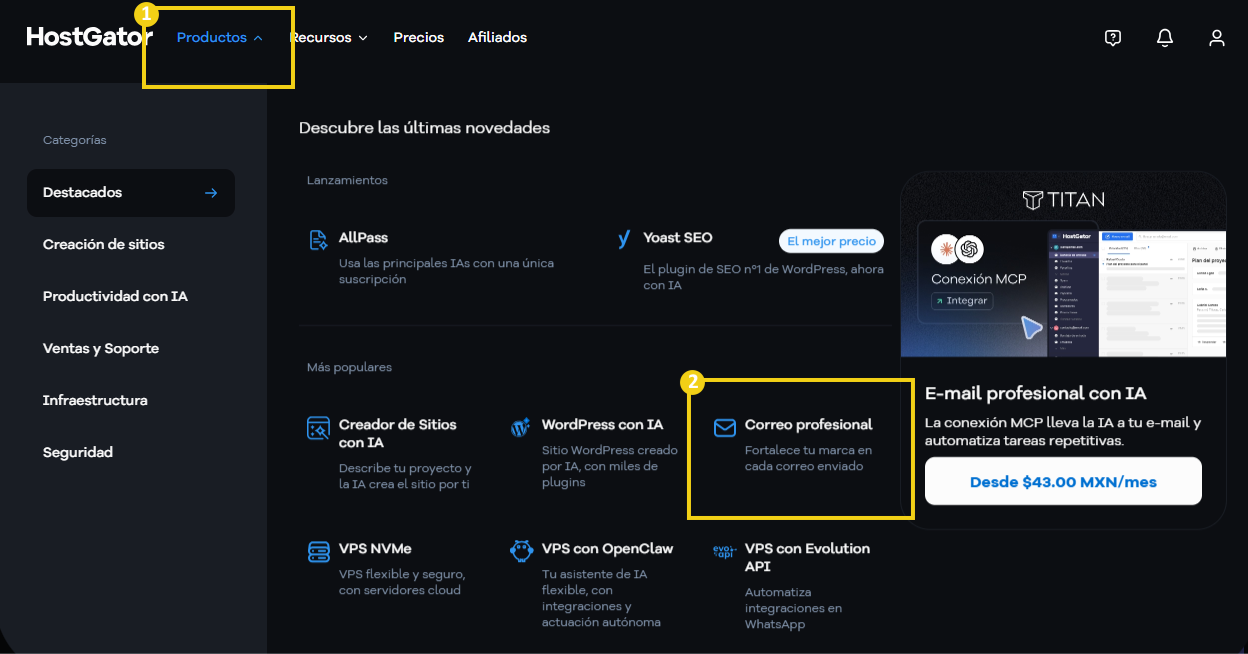1248x654 pixels.
Task: Click the El mejor precio badge
Action: click(832, 241)
